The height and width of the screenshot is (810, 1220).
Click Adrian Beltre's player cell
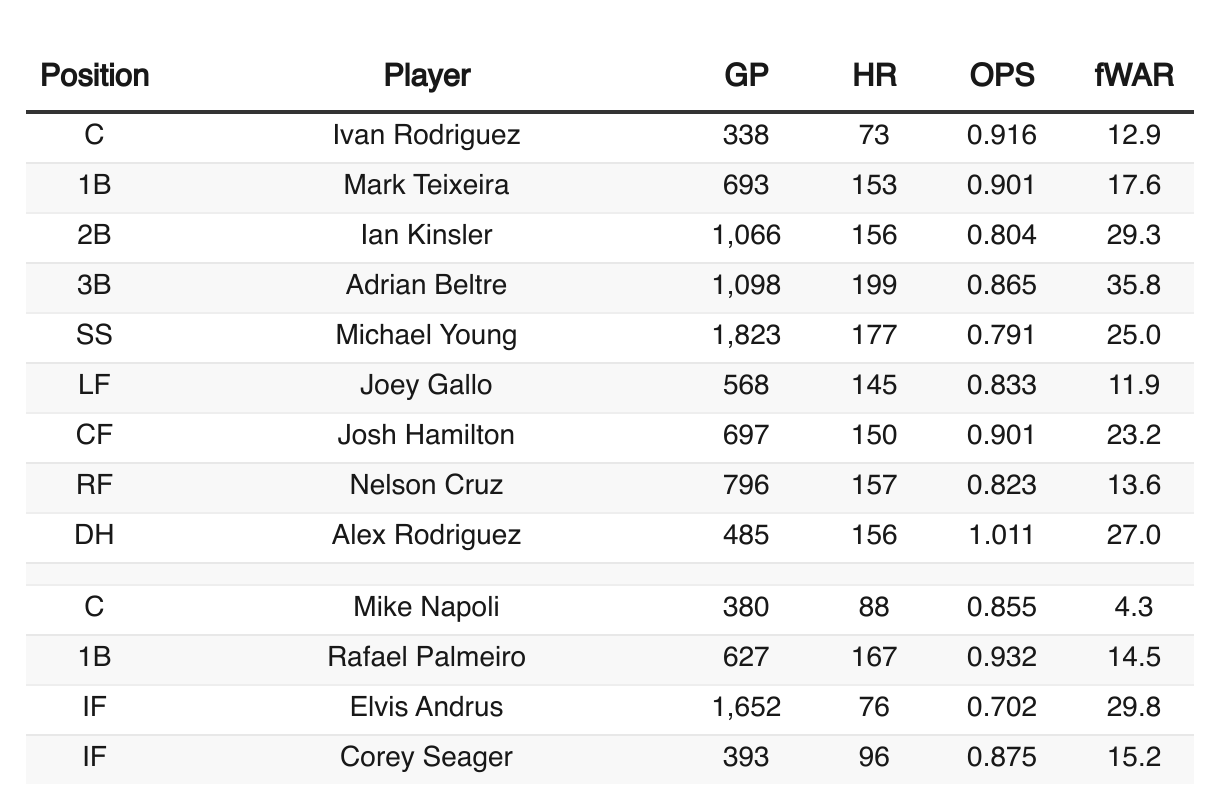click(426, 285)
